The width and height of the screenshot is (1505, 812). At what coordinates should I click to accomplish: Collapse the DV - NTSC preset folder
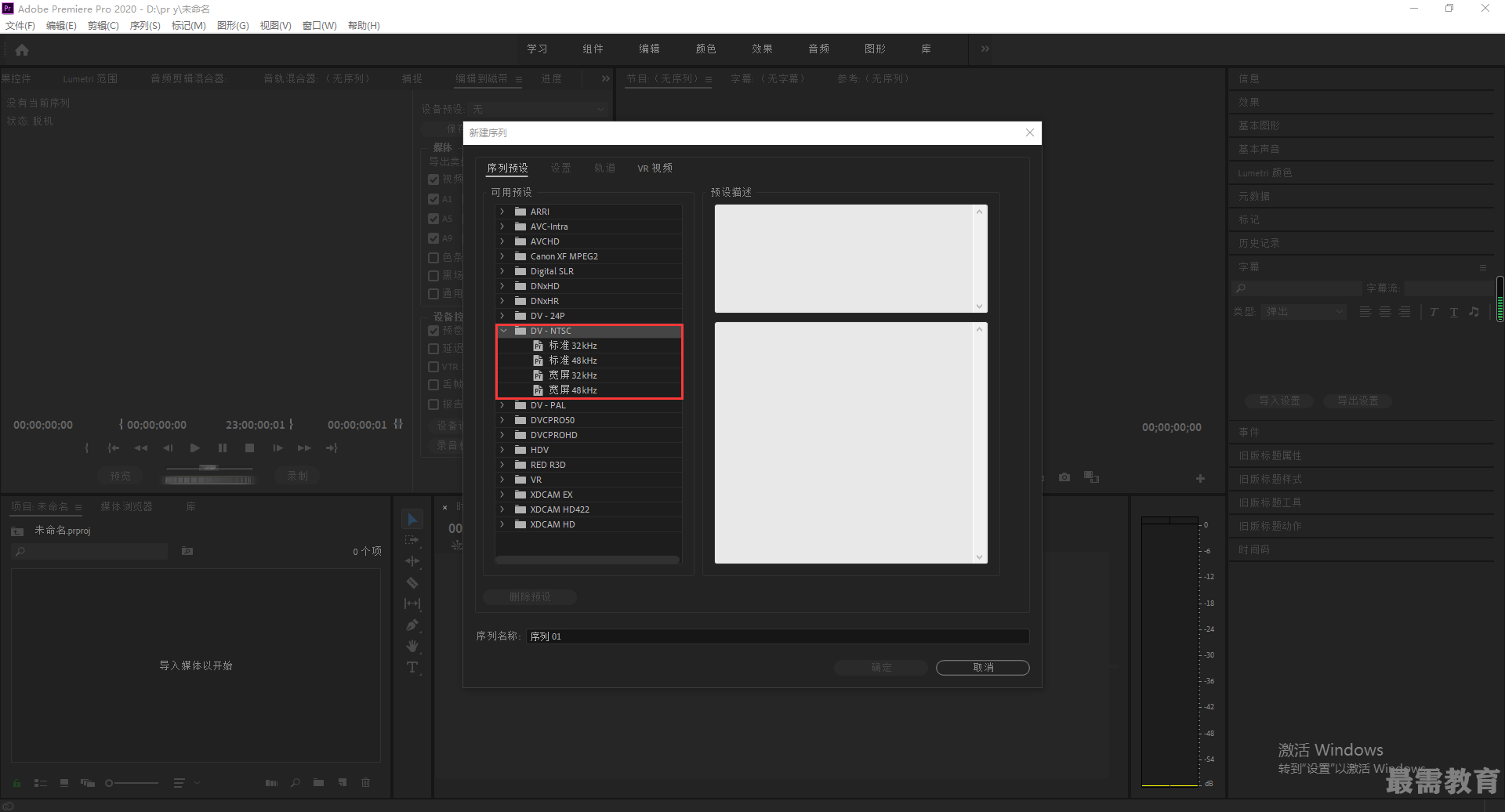click(504, 331)
